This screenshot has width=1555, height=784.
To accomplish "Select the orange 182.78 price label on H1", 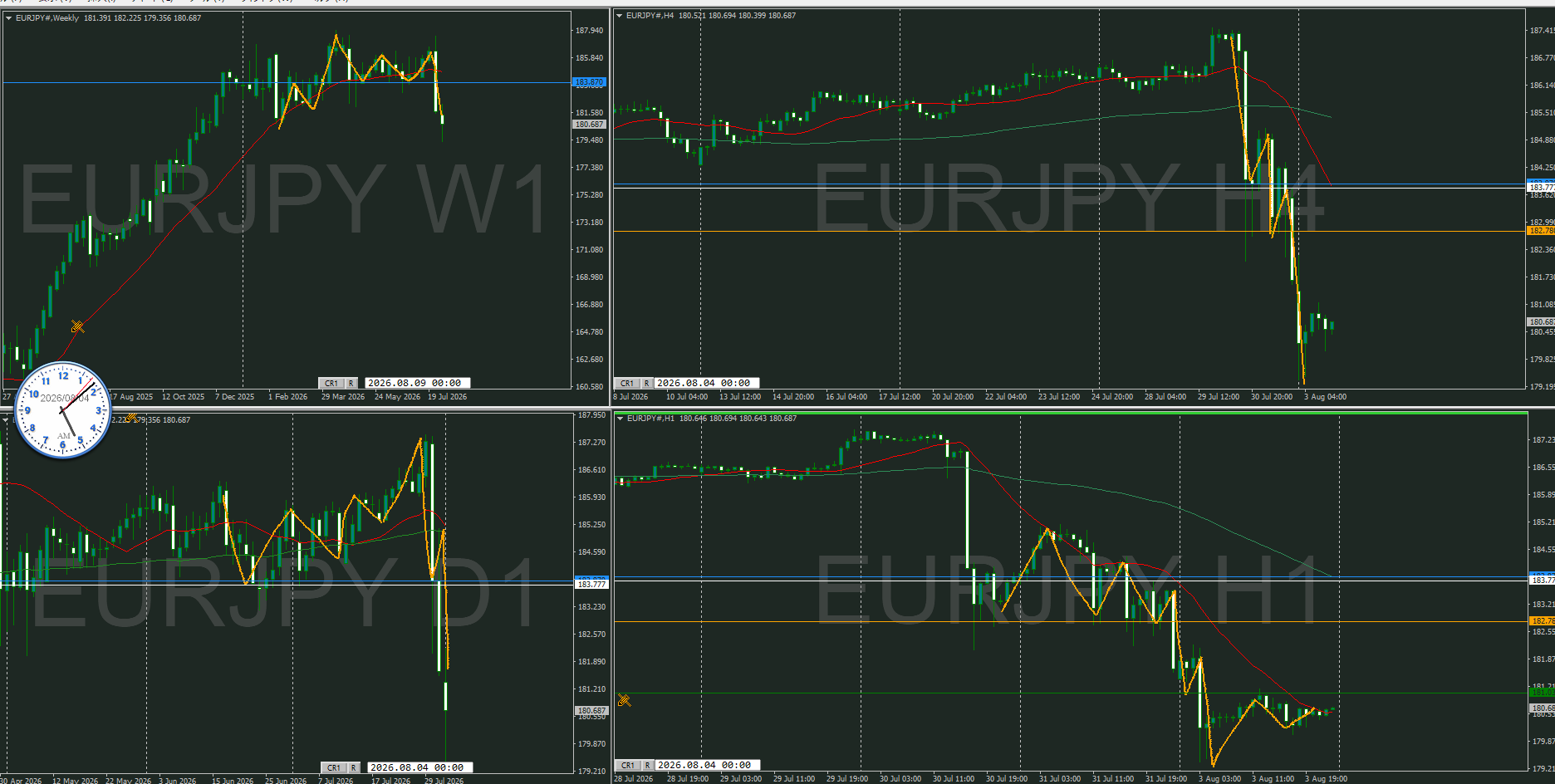I will [x=1542, y=621].
